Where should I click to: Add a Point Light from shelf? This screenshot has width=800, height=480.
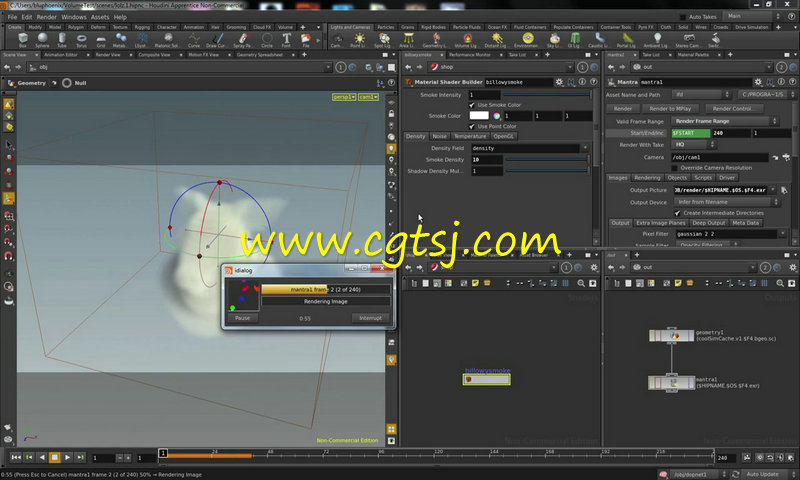[359, 40]
